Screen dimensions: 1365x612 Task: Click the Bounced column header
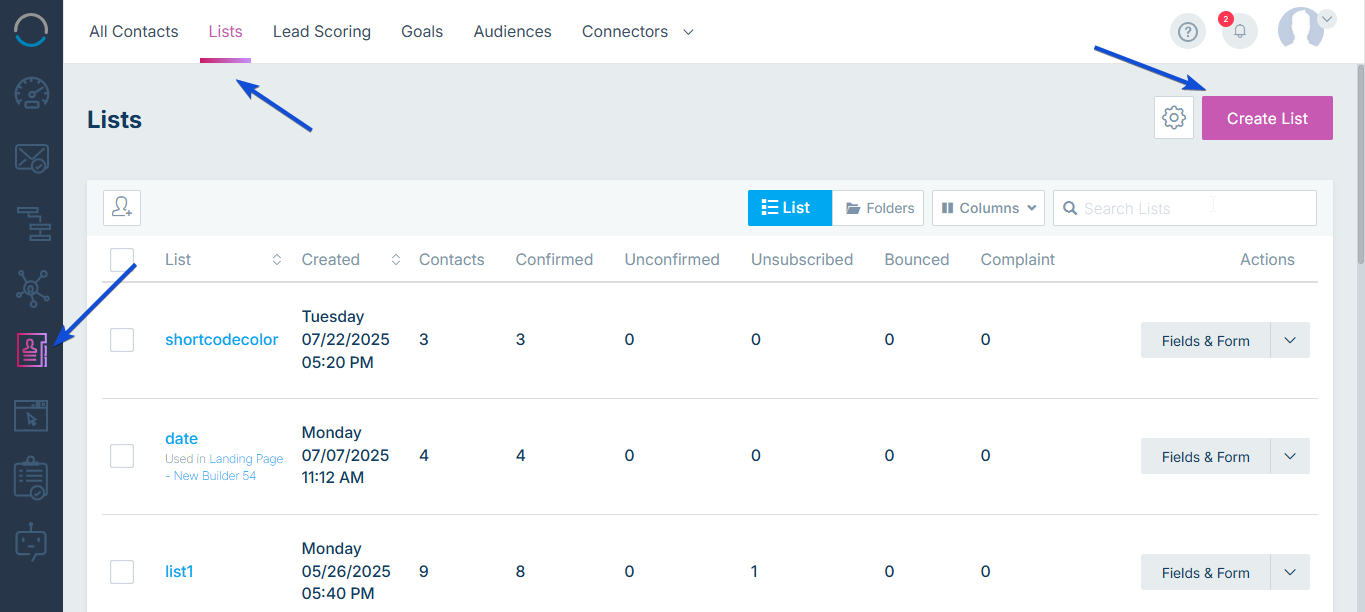click(x=917, y=259)
